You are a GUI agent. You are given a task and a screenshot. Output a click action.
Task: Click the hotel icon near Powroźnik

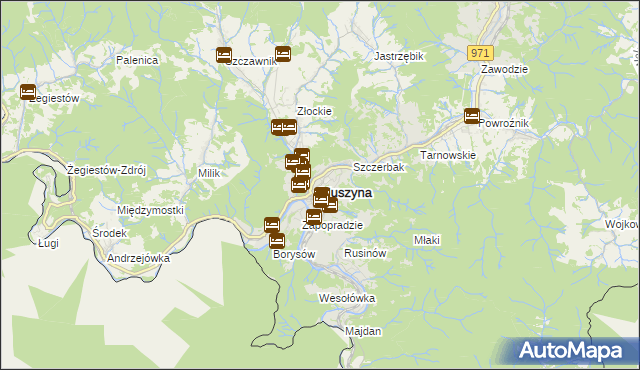click(x=472, y=116)
